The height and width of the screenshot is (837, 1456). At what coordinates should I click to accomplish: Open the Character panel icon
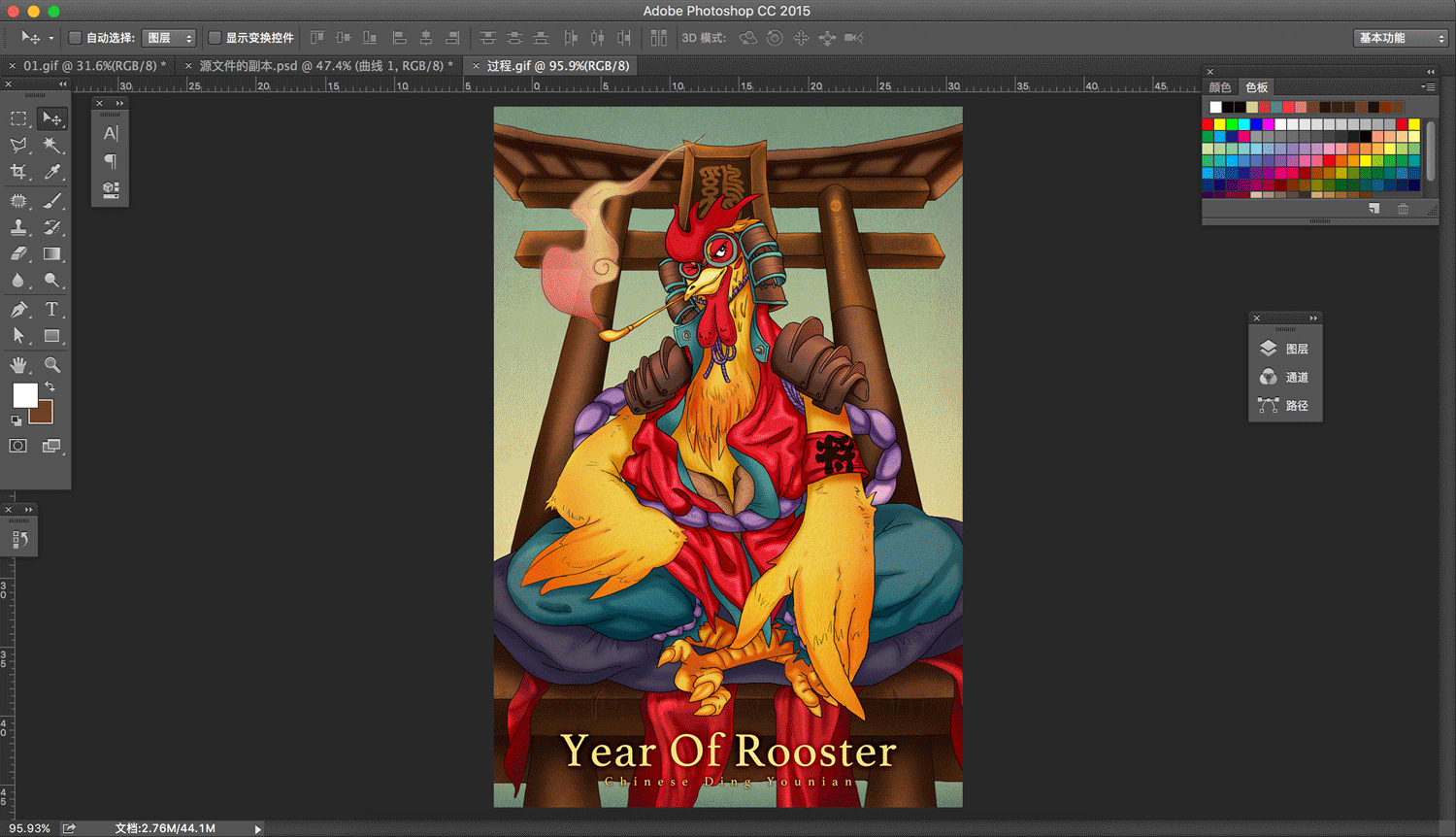click(111, 133)
